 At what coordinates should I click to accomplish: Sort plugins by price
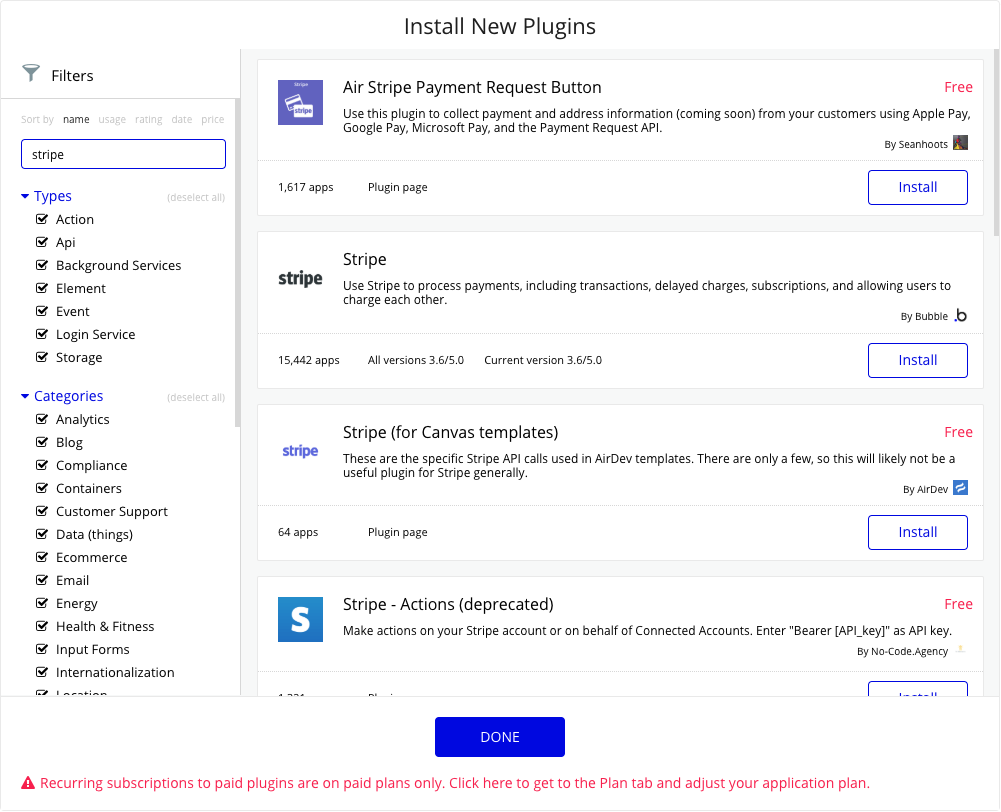[x=213, y=119]
